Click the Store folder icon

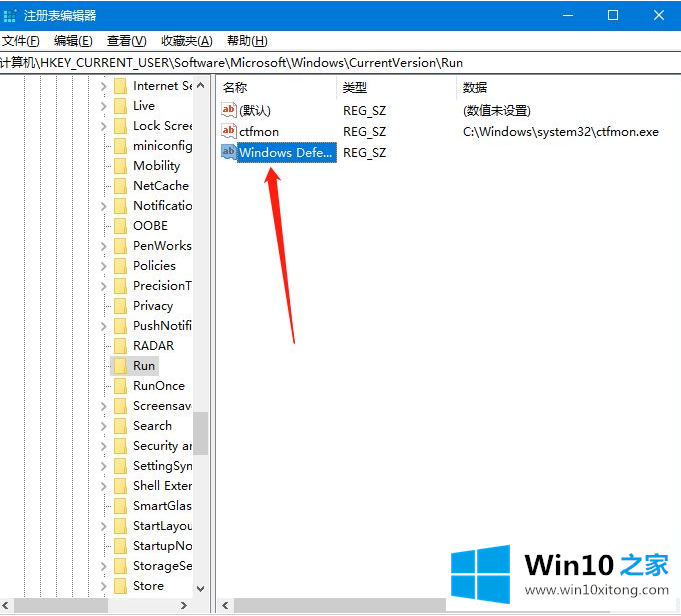[120, 586]
